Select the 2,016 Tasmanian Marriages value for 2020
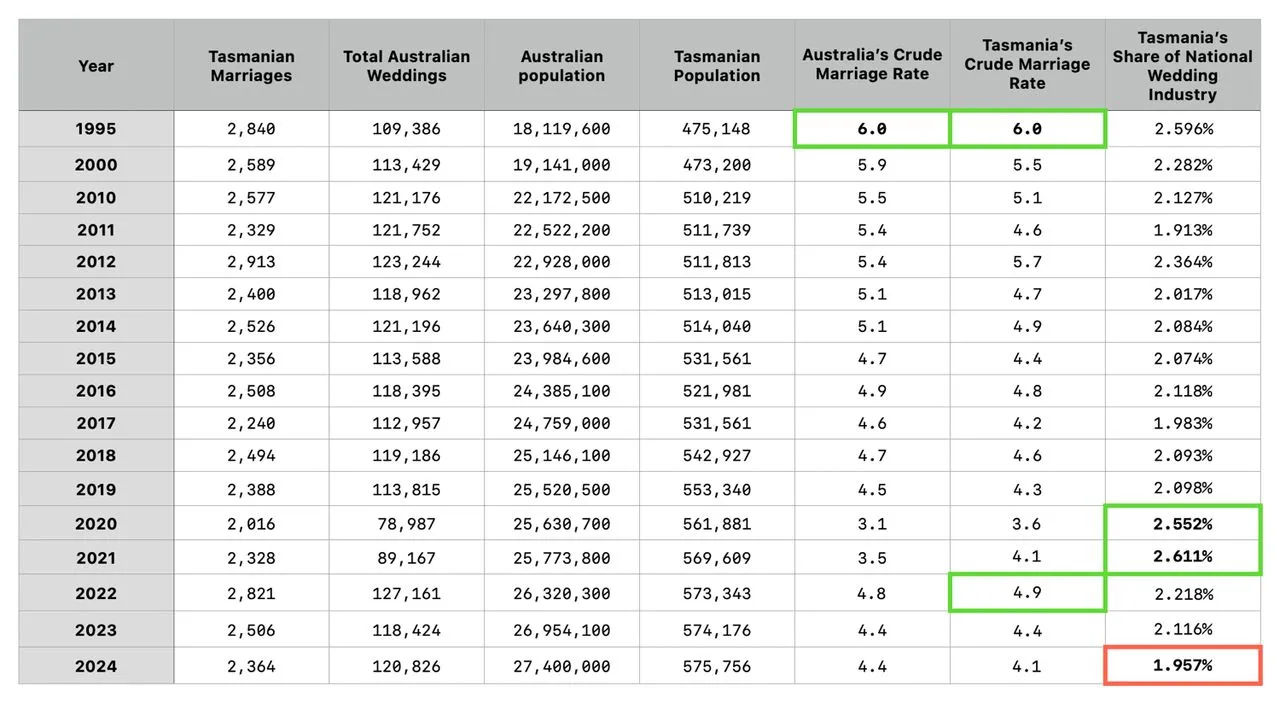Image resolution: width=1280 pixels, height=703 pixels. tap(251, 523)
